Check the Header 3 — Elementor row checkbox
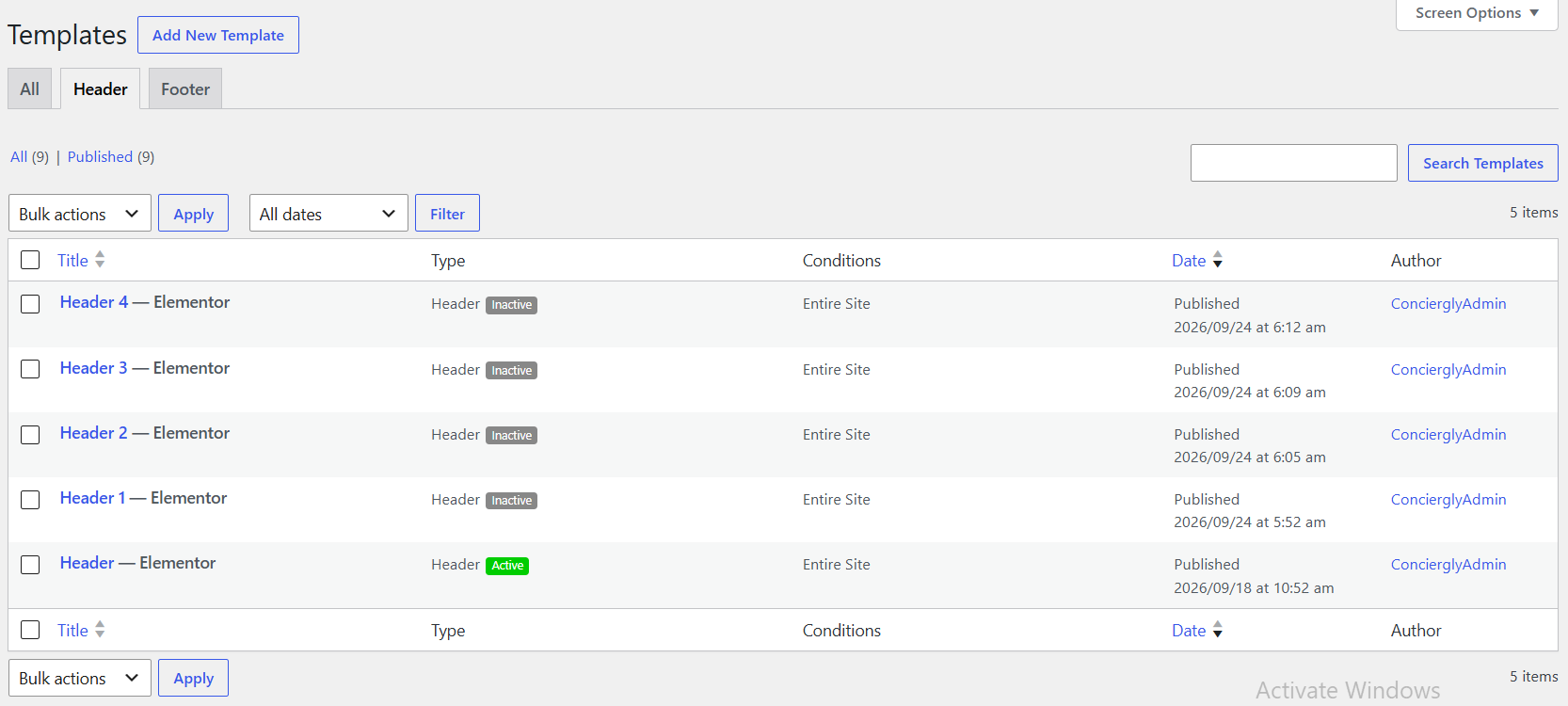1568x706 pixels. pyautogui.click(x=30, y=369)
